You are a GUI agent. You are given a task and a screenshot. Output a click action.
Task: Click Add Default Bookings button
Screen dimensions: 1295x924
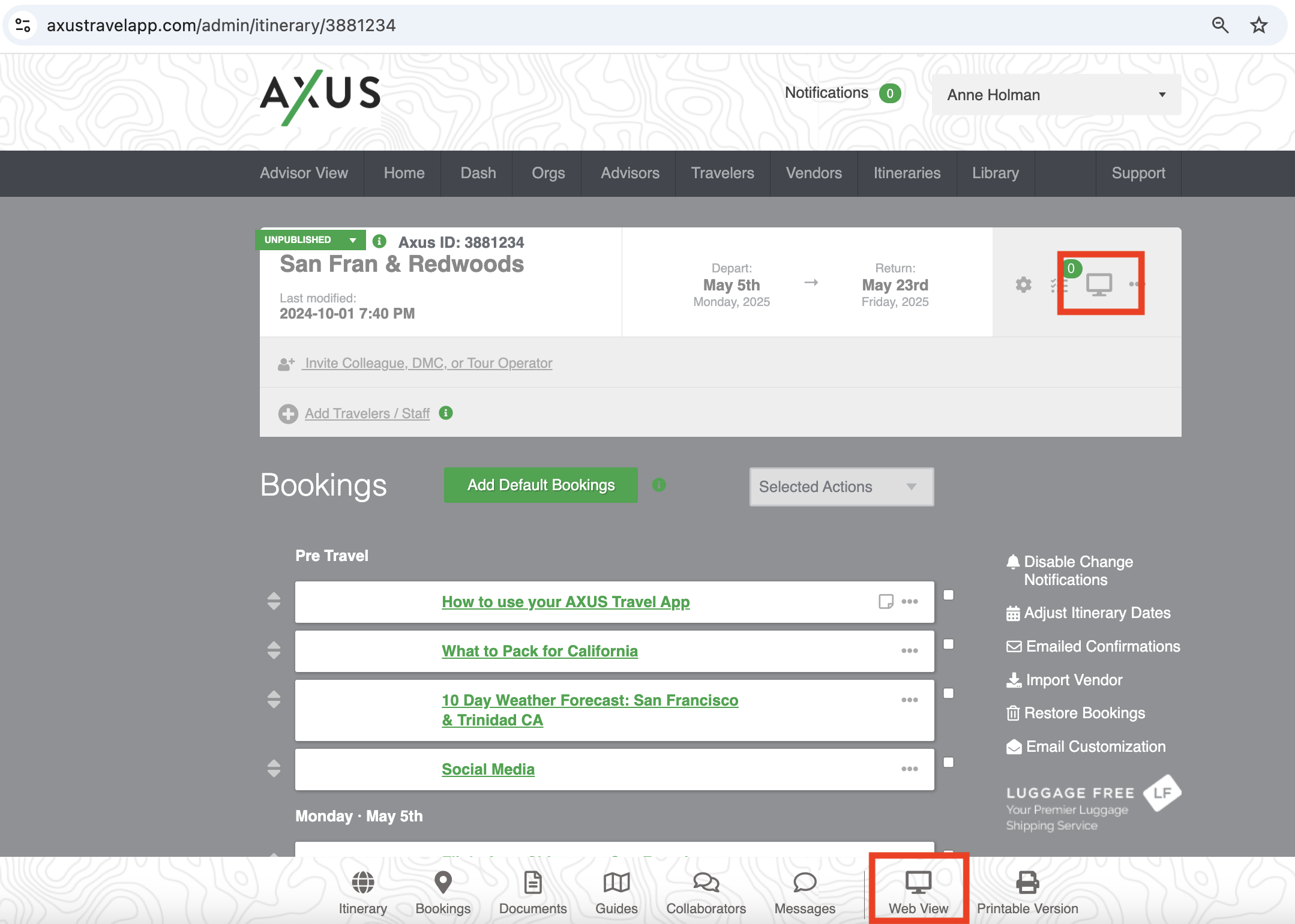point(541,485)
